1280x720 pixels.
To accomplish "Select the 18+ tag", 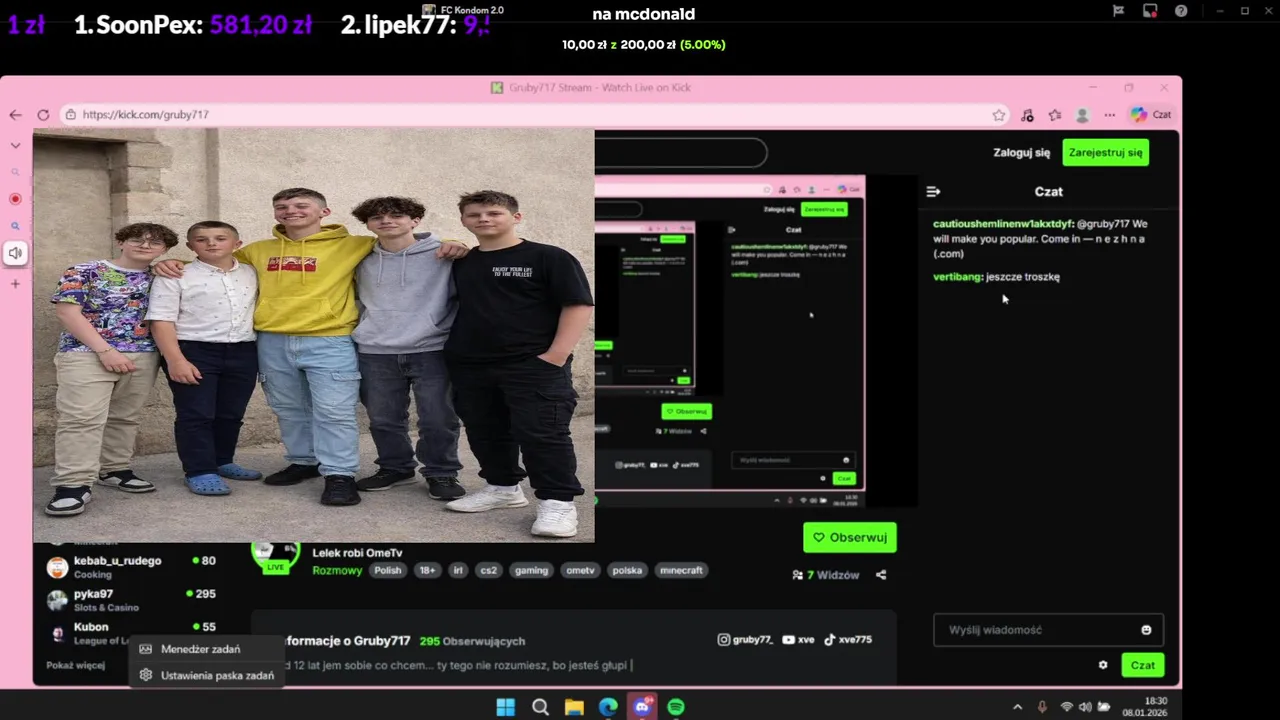I will tap(427, 570).
